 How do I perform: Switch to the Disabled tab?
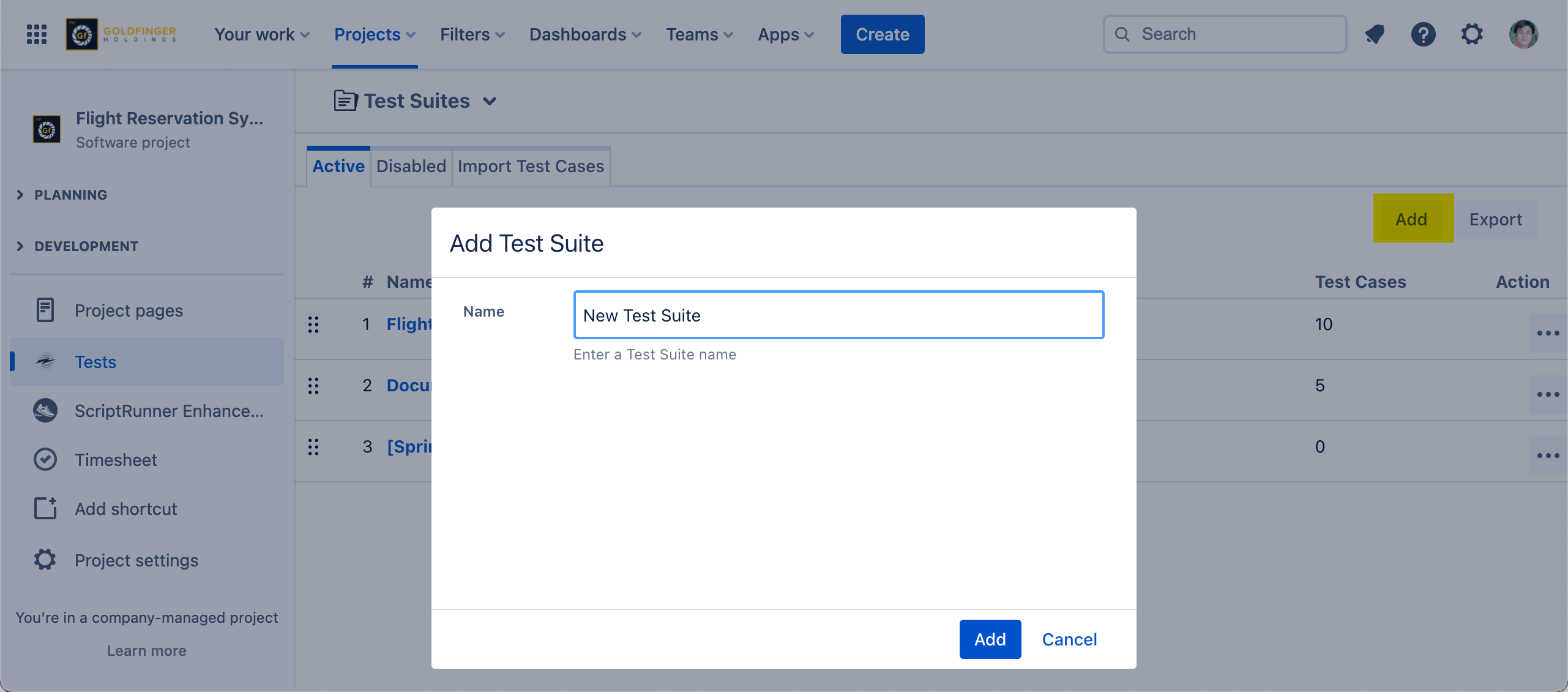pos(411,166)
